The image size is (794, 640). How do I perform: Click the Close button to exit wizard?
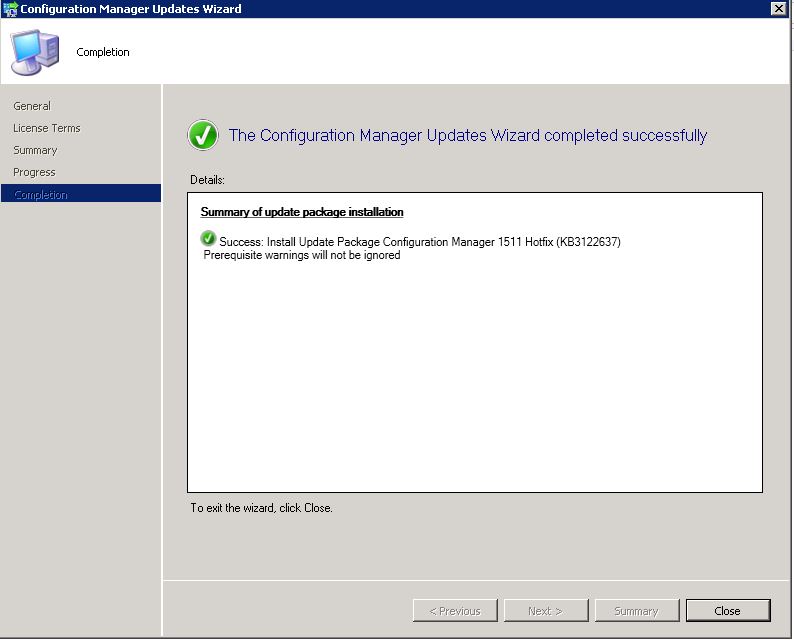(727, 611)
